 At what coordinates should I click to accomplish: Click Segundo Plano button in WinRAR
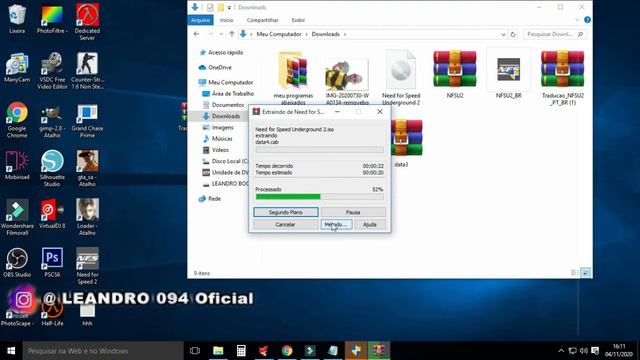pos(286,212)
